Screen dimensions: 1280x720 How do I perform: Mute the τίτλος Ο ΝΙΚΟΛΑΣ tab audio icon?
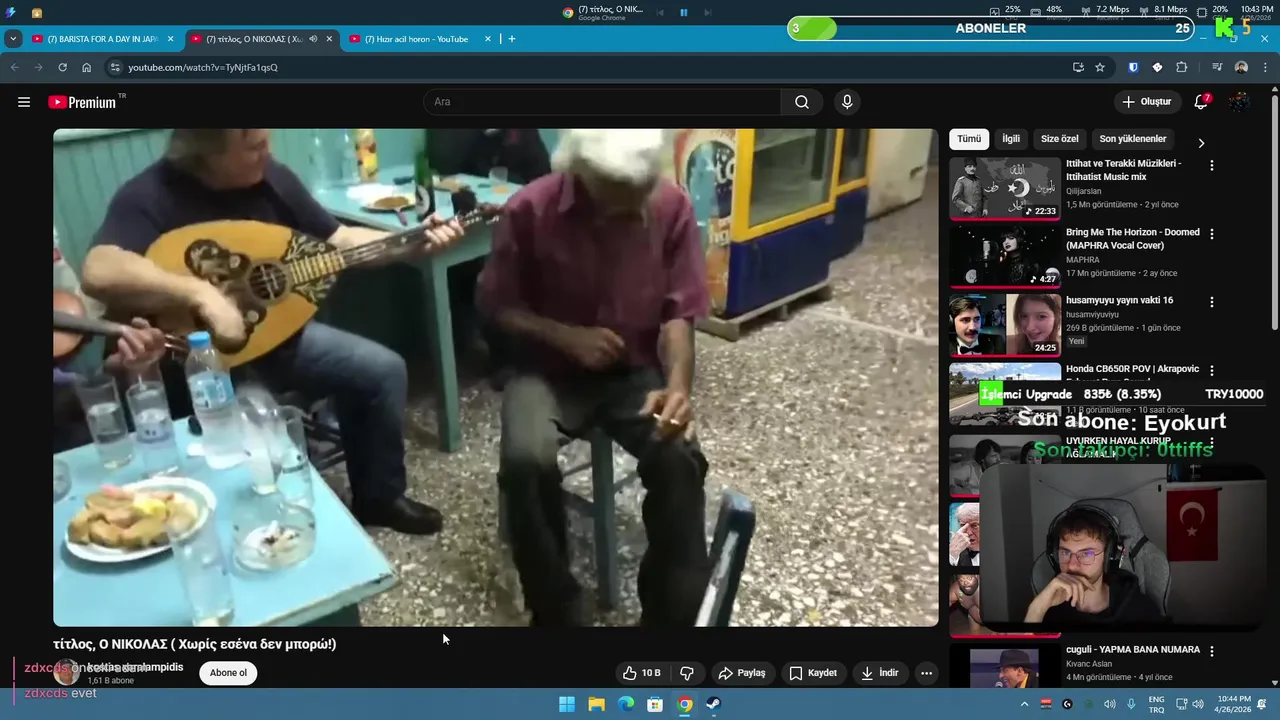pos(313,39)
